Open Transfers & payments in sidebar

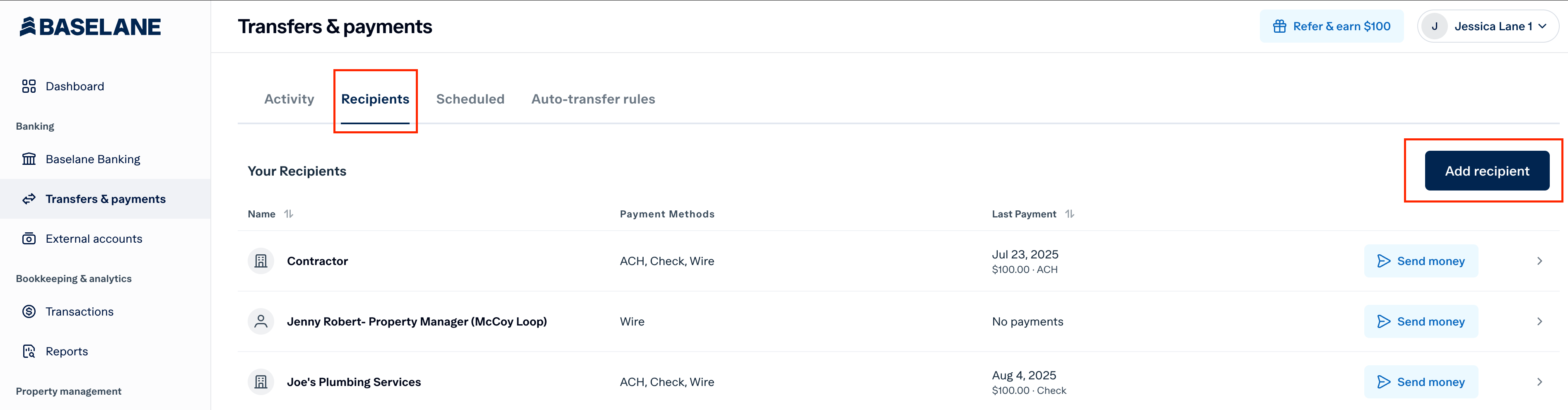pos(105,199)
